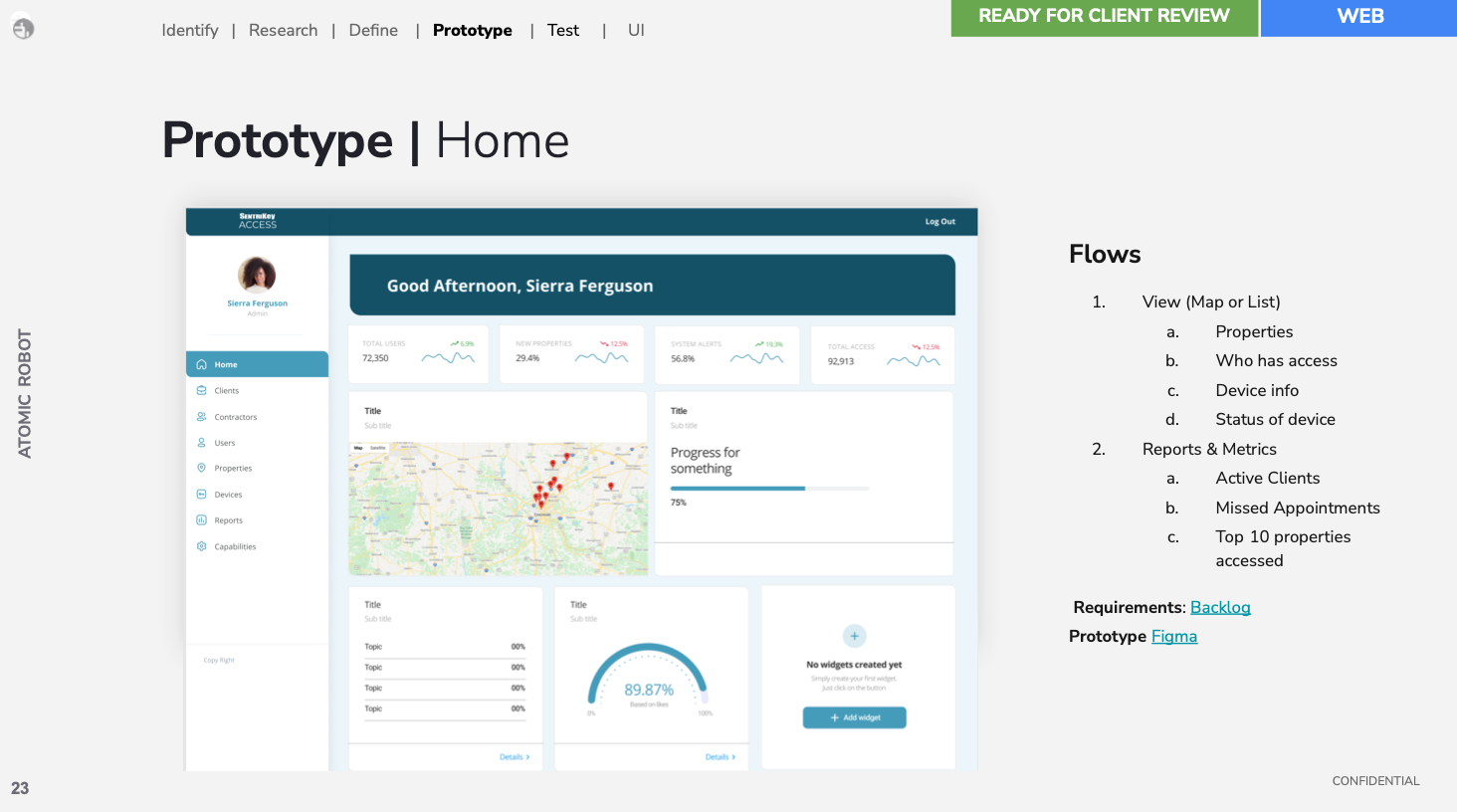
Task: Select the Contractors sidebar icon
Action: (201, 417)
